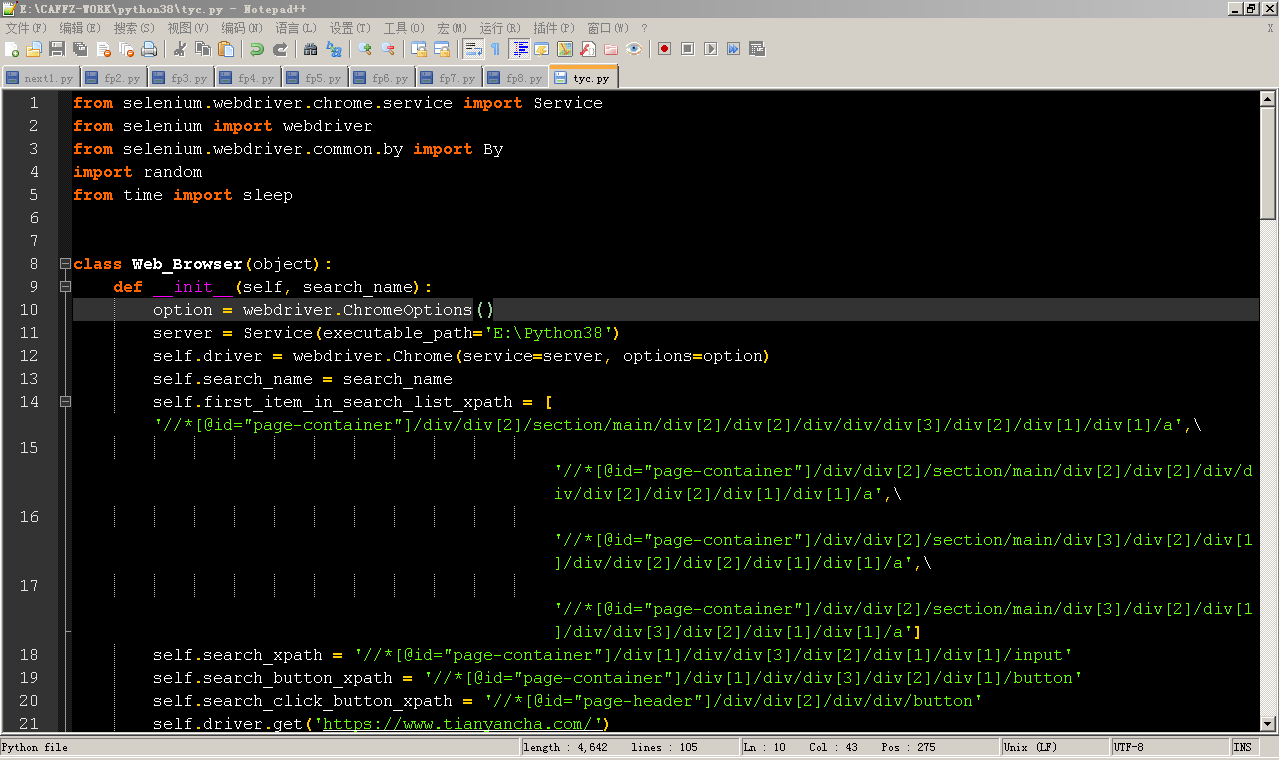Click the Print icon in toolbar
1279x760 pixels.
coord(149,49)
